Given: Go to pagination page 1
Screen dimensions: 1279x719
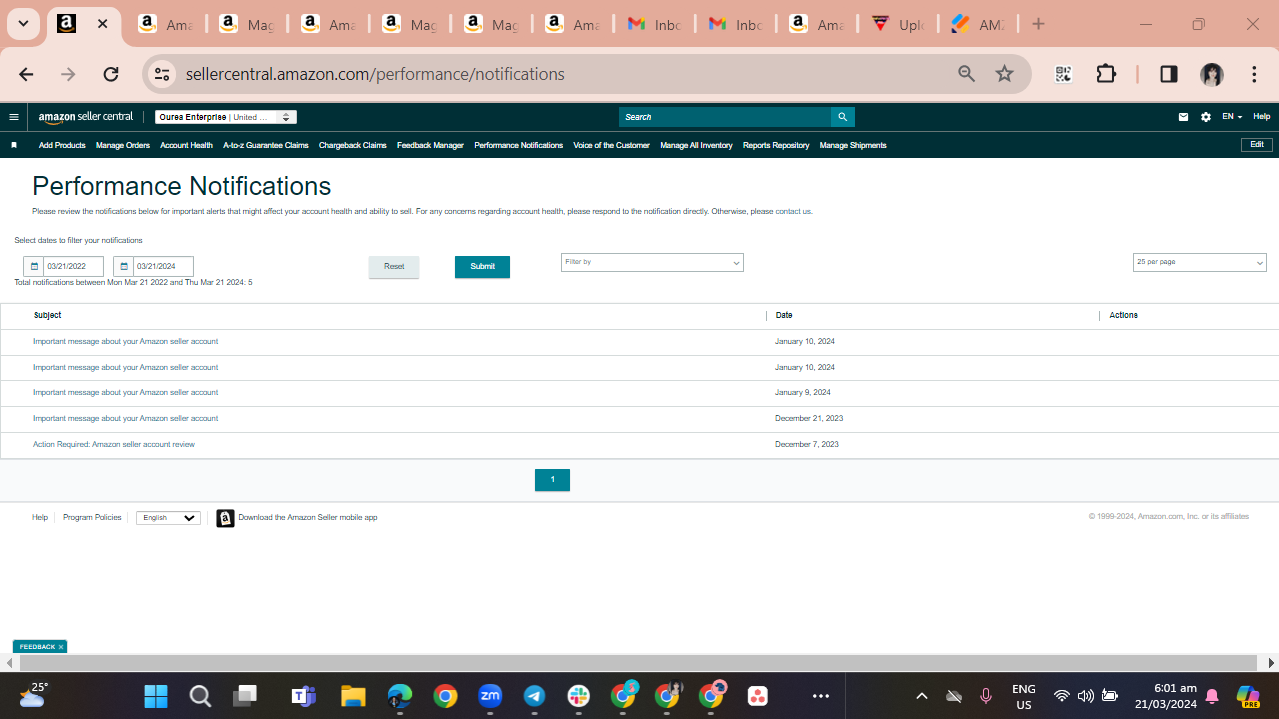Looking at the screenshot, I should pos(552,480).
